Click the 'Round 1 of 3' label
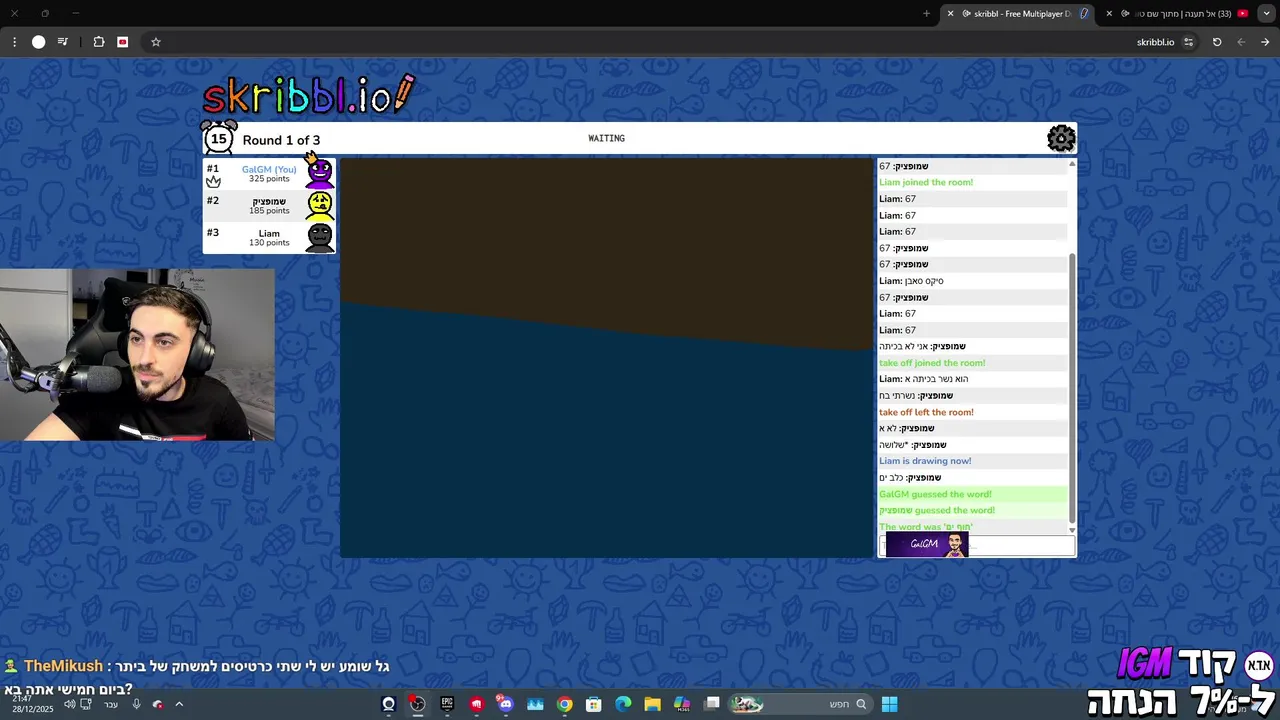1280x720 pixels. pyautogui.click(x=281, y=140)
